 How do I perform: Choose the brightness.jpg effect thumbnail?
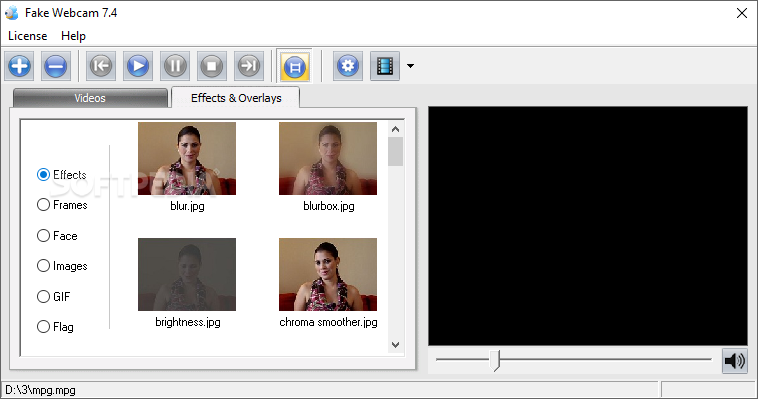[187, 274]
